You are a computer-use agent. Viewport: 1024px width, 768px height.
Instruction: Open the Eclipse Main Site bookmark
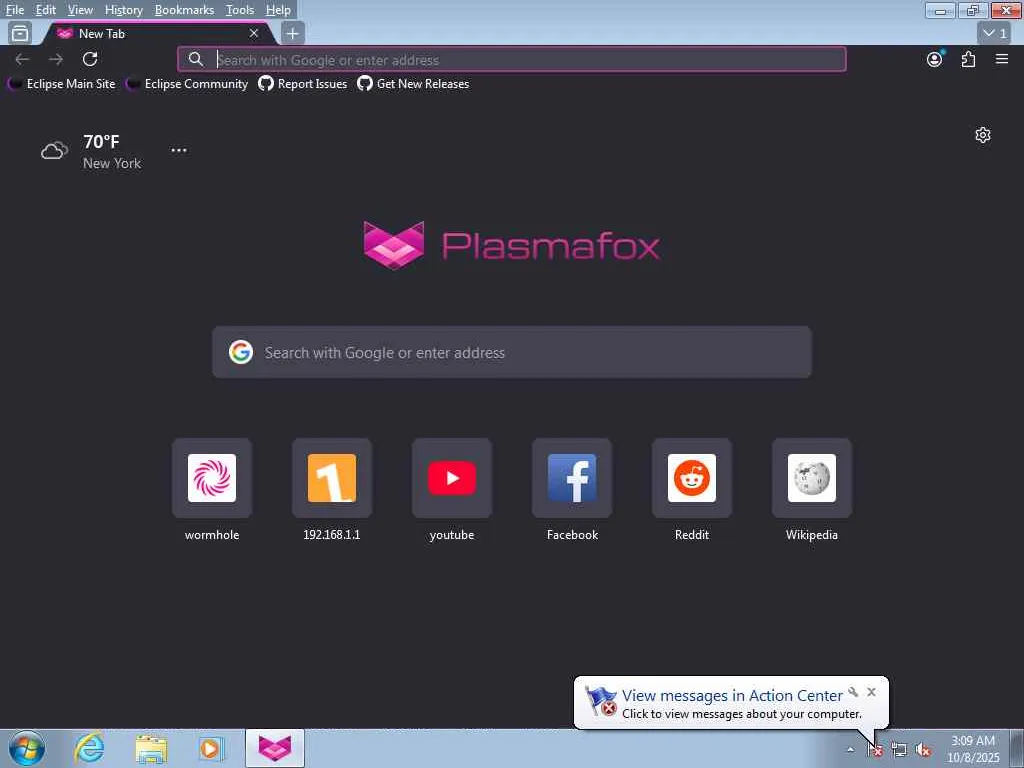(x=62, y=84)
